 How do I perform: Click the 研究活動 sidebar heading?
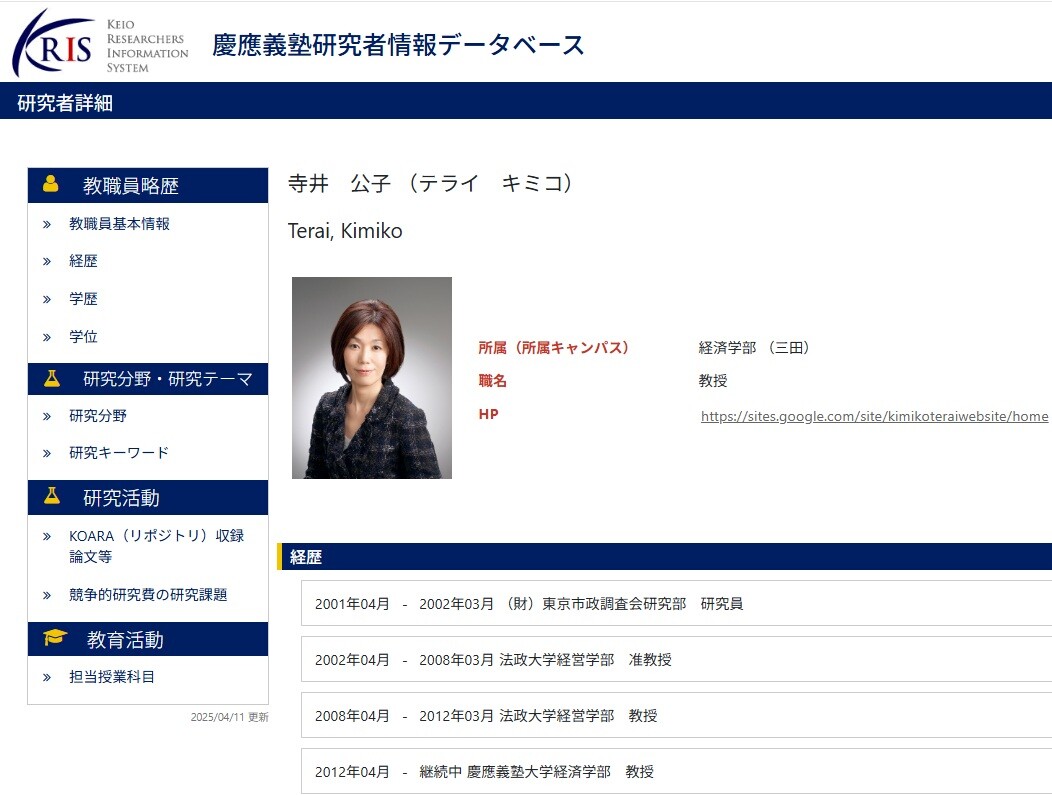[x=148, y=497]
